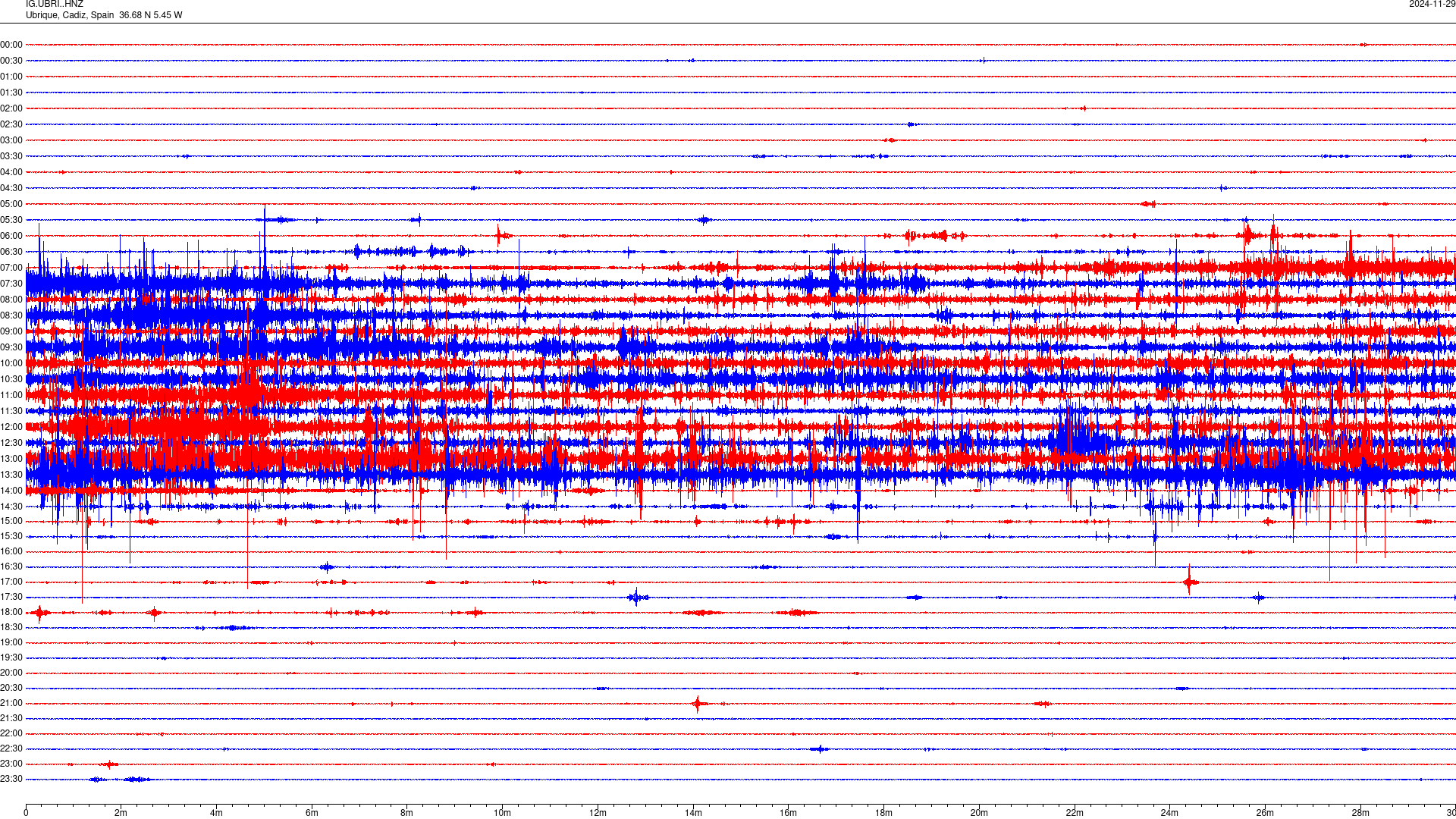Click the date label 2024-11-29
The height and width of the screenshot is (819, 1456).
coord(1432,4)
